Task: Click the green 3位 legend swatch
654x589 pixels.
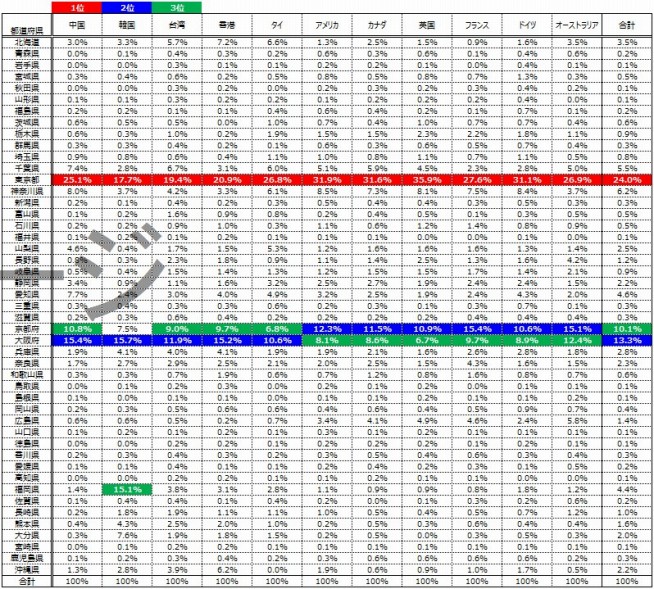Action: click(x=176, y=7)
